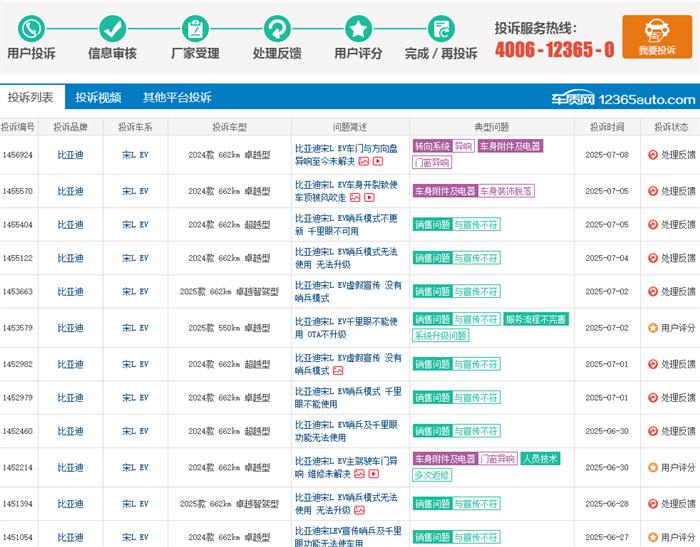Open complaint 比亚迪宋L EV哨兵及千里眼功能无法使用
Viewport: 700px width, 547px height.
346,431
